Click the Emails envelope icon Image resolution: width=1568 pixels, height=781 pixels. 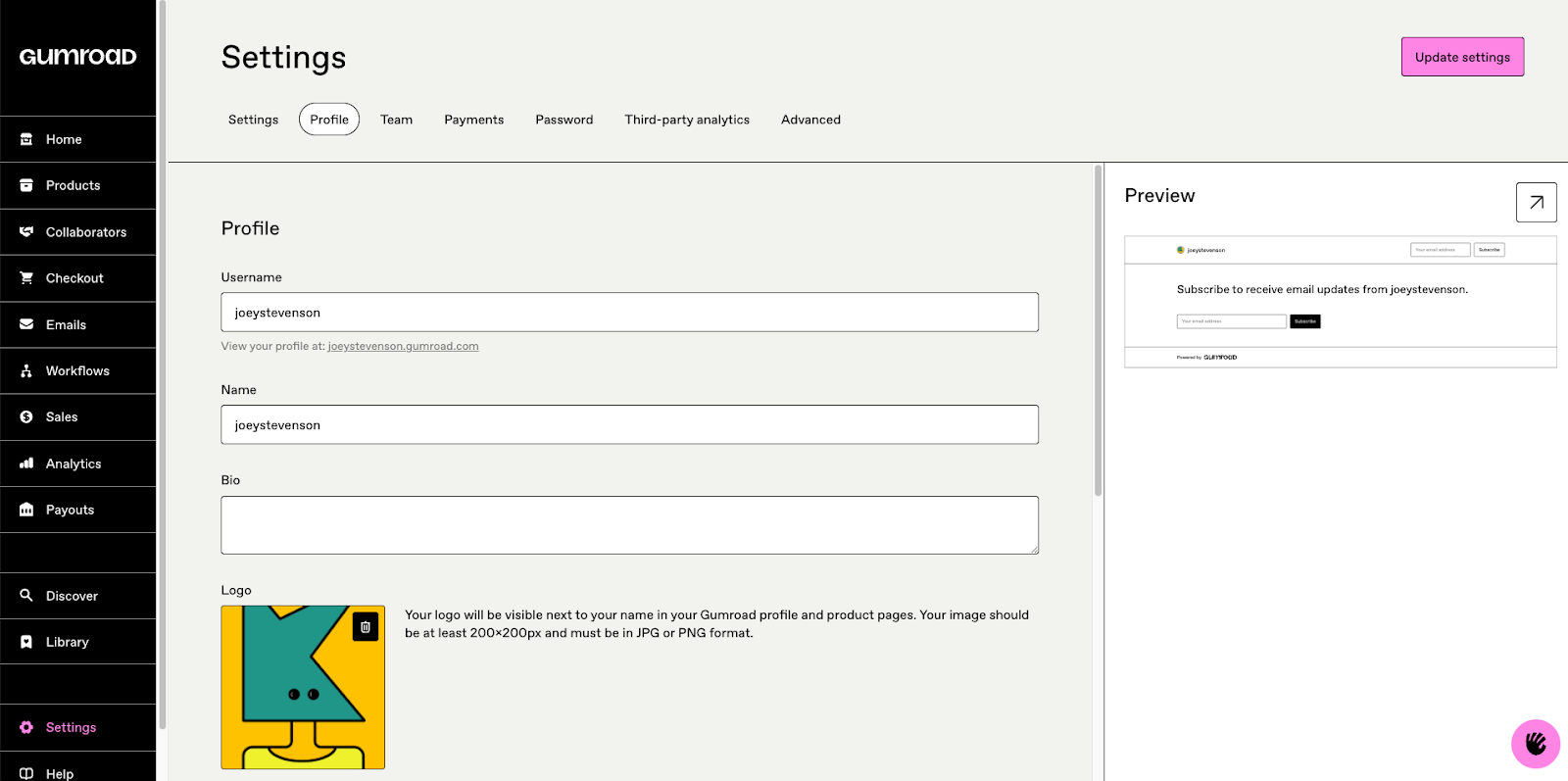coord(26,324)
